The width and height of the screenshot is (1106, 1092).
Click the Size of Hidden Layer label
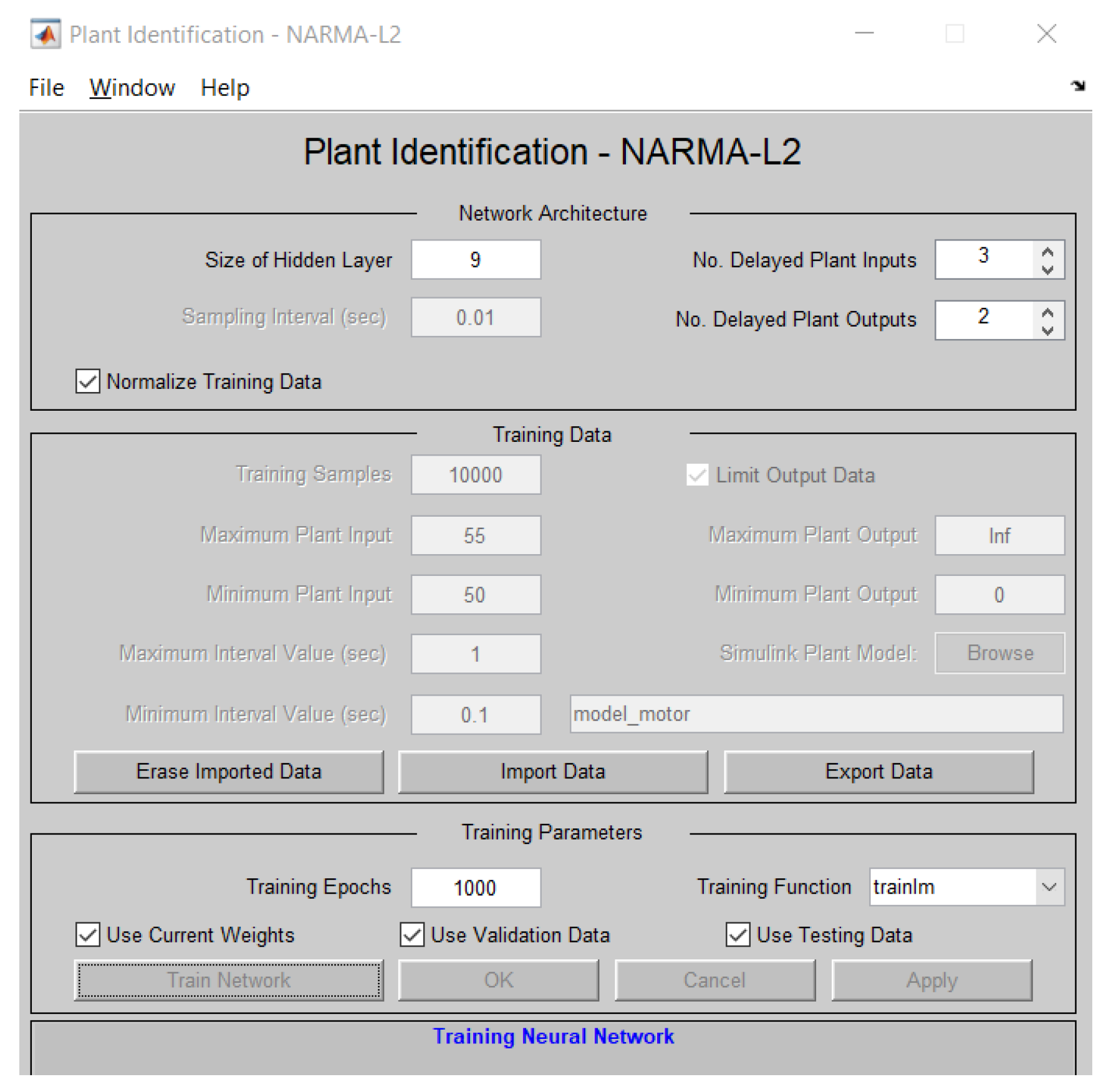(299, 260)
